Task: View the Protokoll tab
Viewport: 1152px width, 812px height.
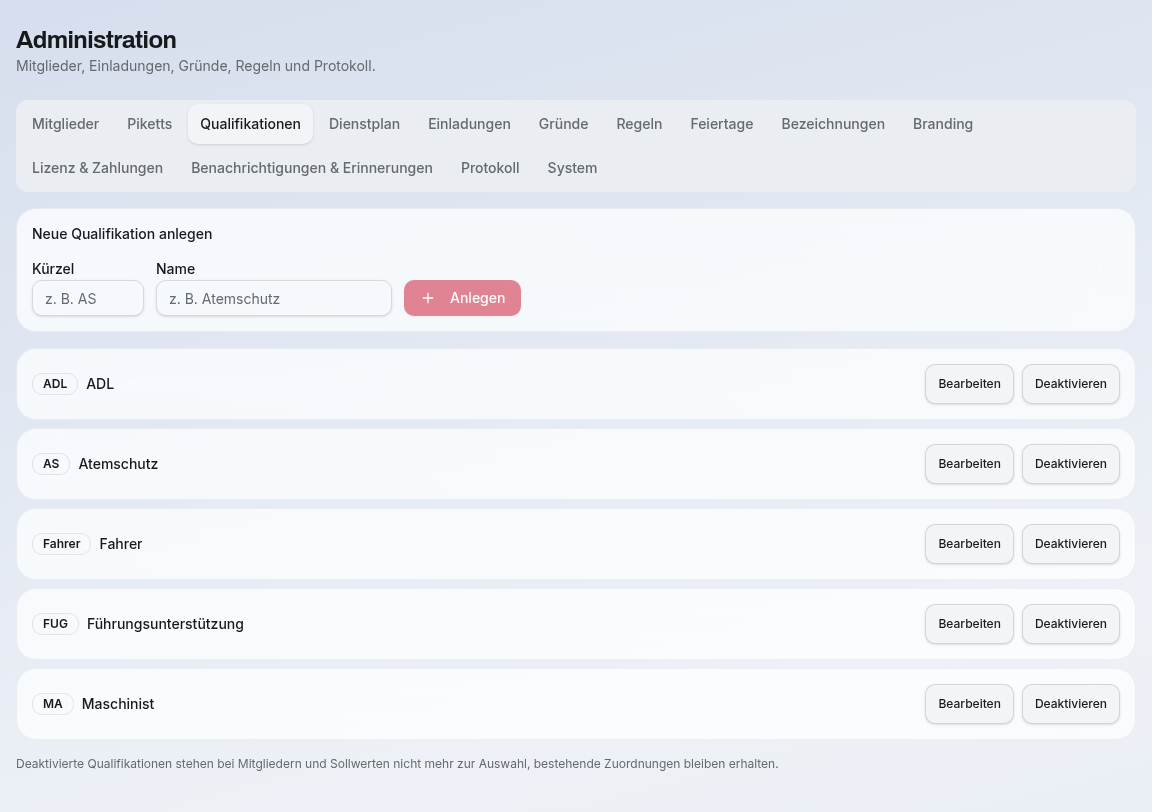Action: (490, 168)
